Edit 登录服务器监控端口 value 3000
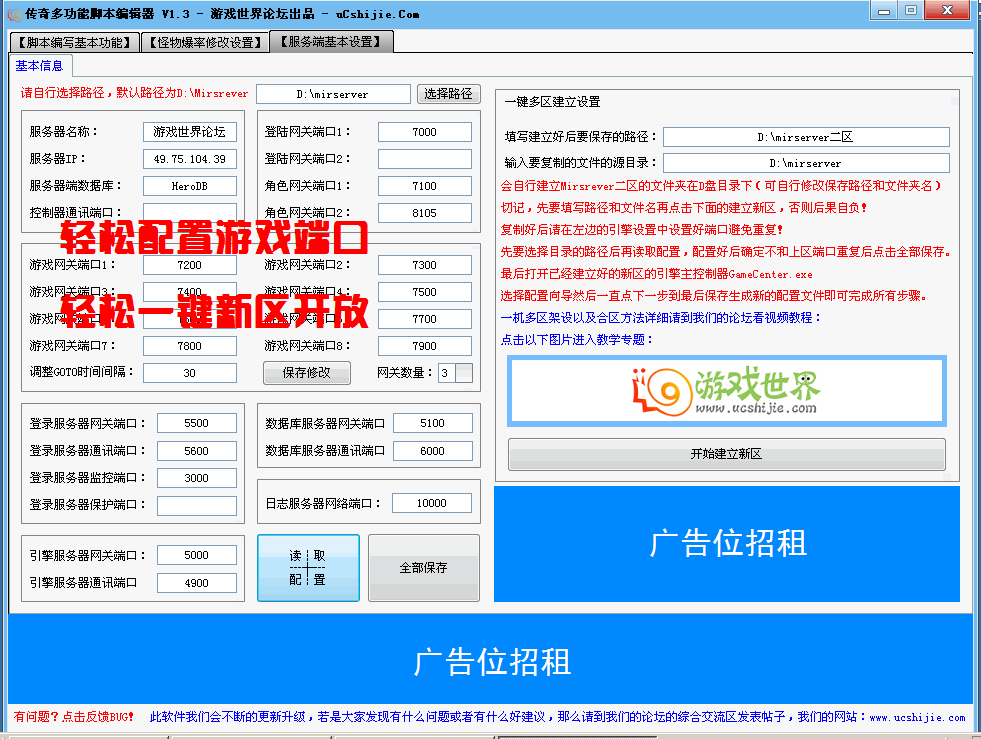 tap(196, 477)
